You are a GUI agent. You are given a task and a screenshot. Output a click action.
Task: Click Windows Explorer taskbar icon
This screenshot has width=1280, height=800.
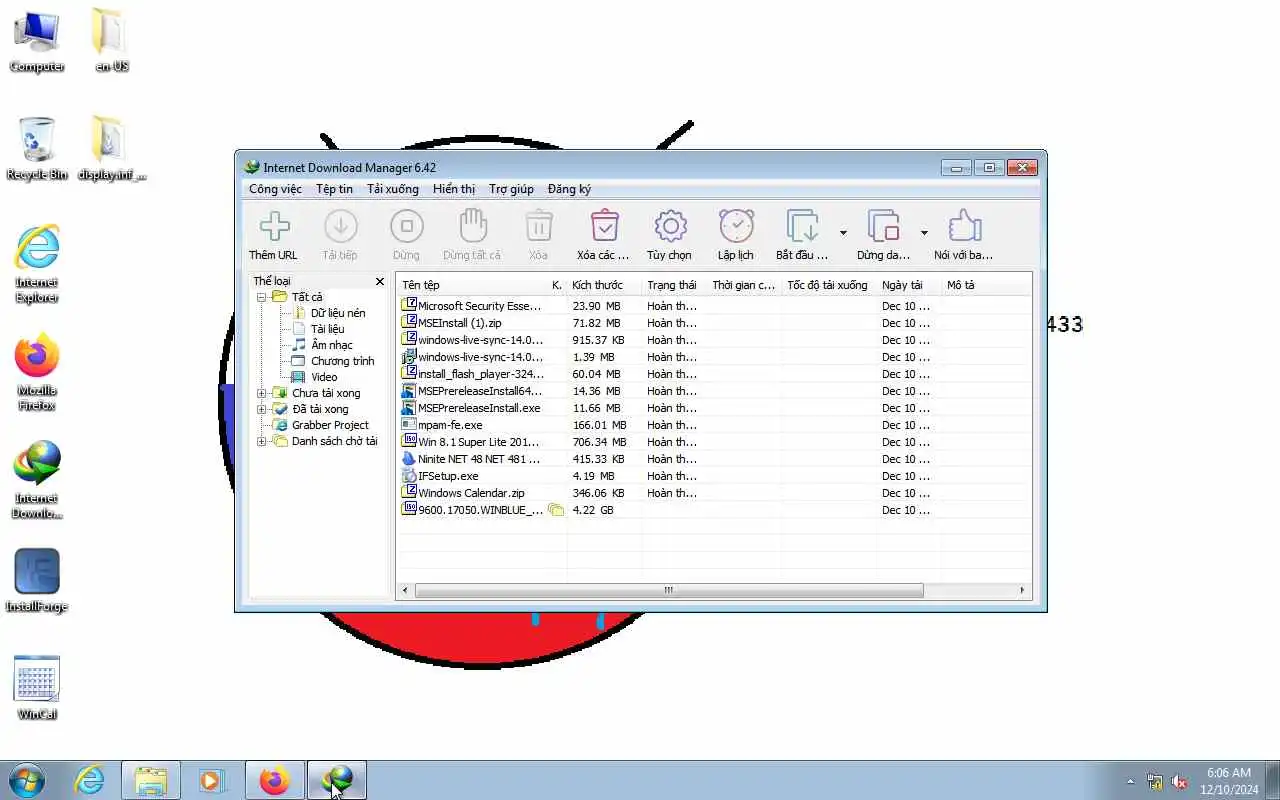pos(151,780)
